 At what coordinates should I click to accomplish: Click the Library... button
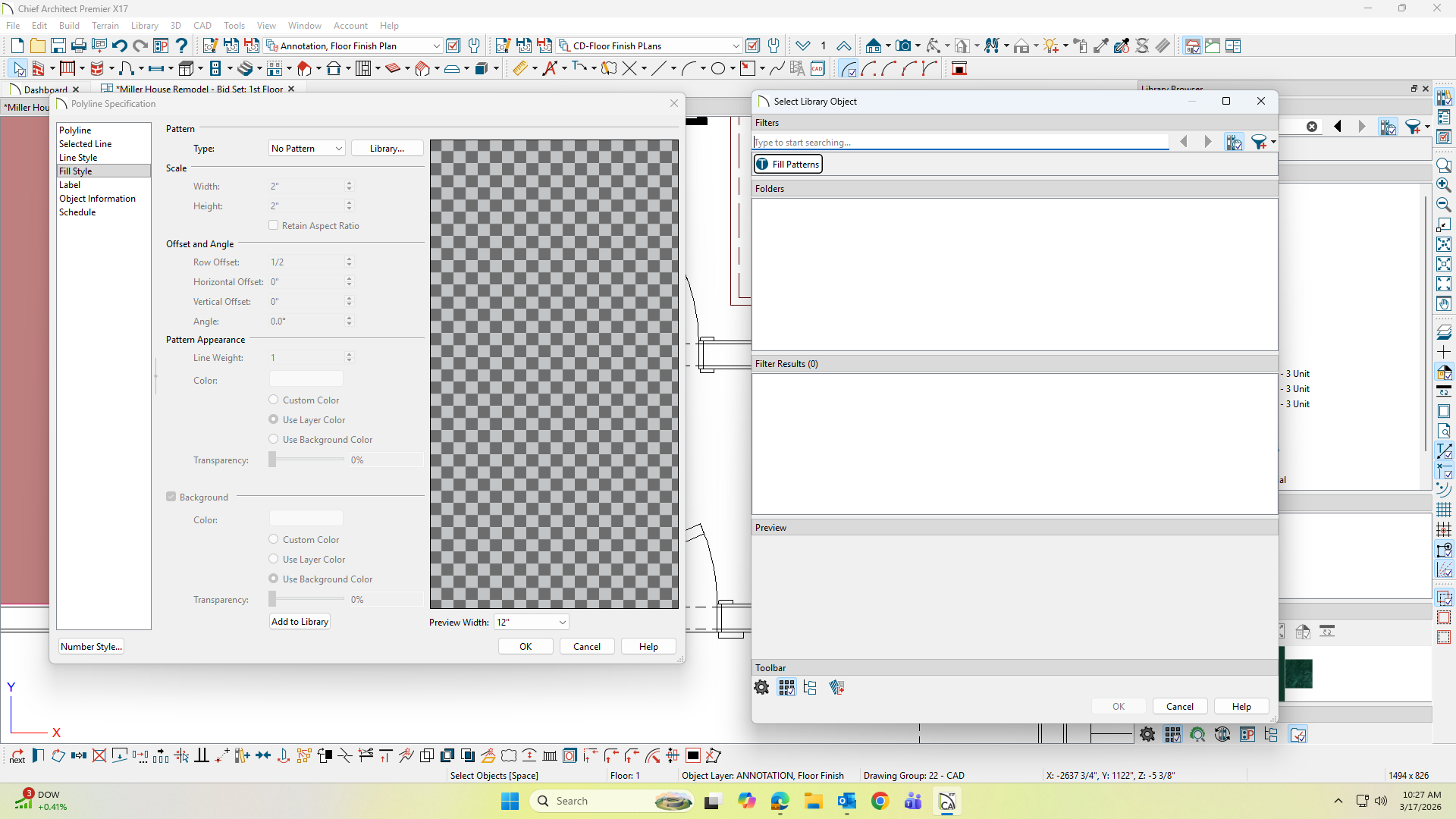(x=387, y=149)
